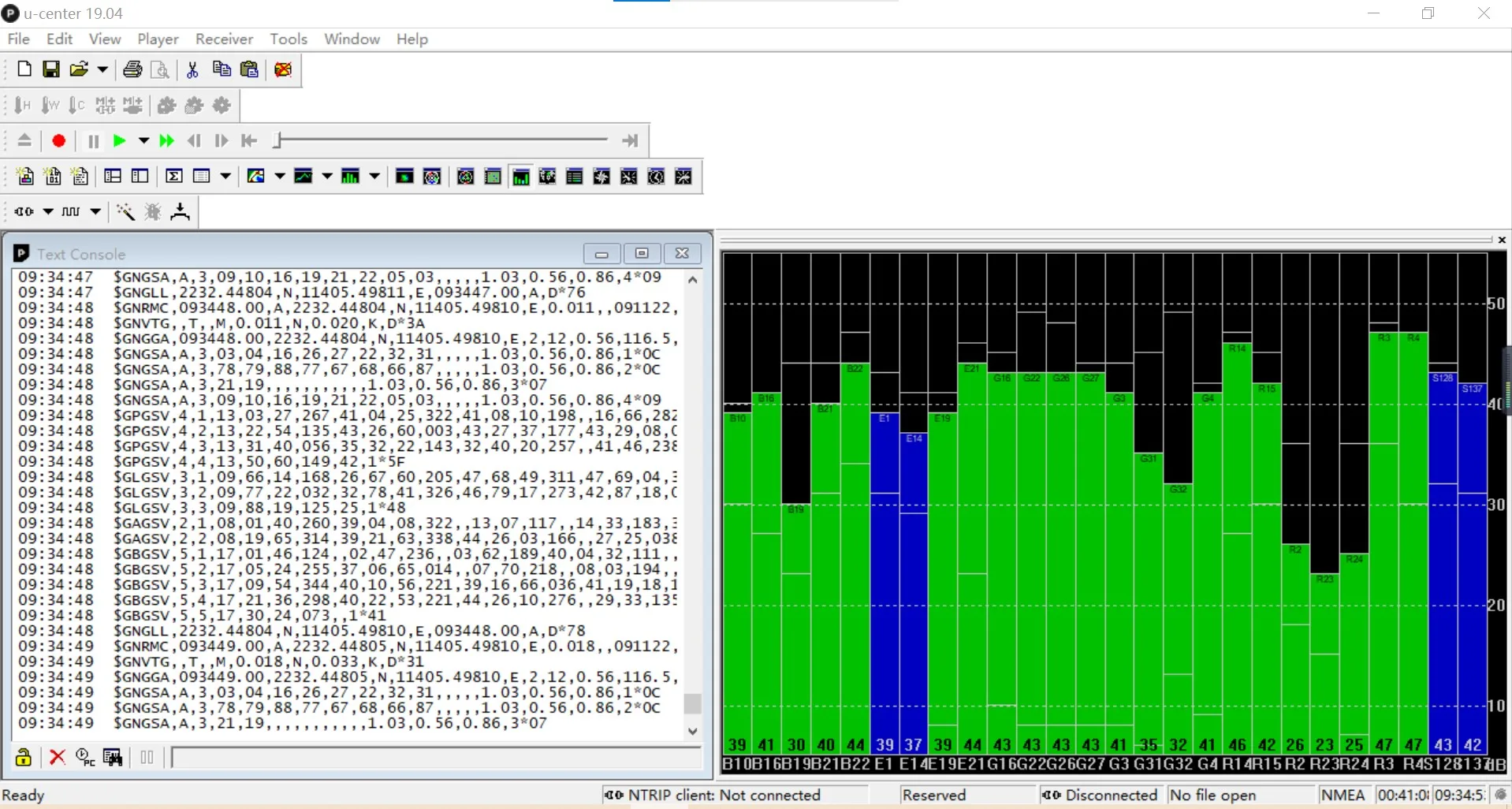Expand the baudrate dropdown arrow
Image resolution: width=1512 pixels, height=809 pixels.
tap(95, 211)
